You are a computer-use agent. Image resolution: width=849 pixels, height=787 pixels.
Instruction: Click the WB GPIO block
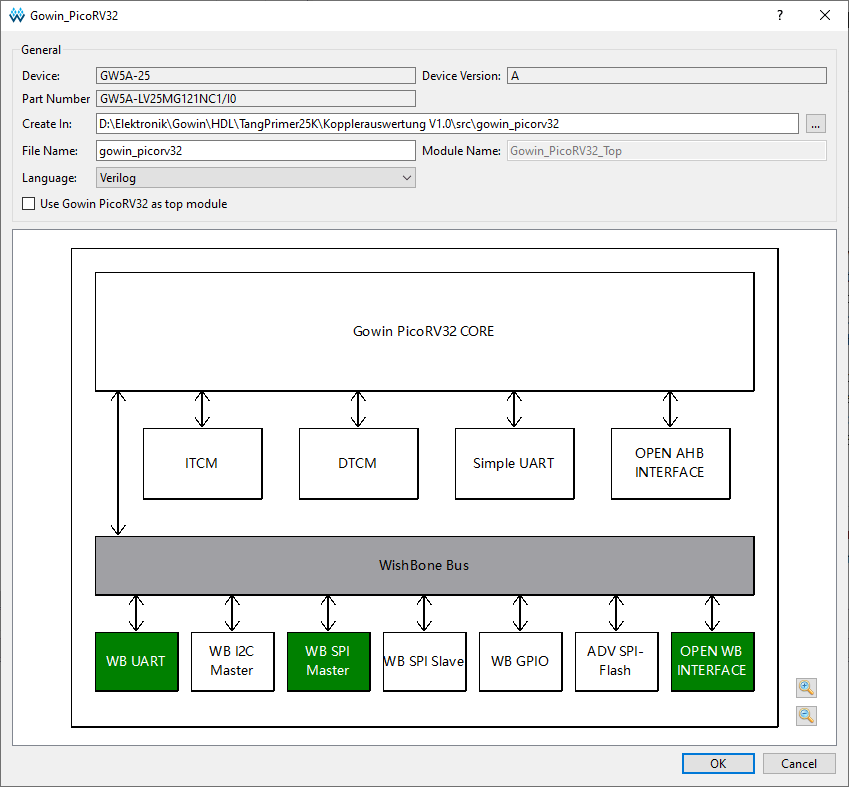click(x=520, y=661)
